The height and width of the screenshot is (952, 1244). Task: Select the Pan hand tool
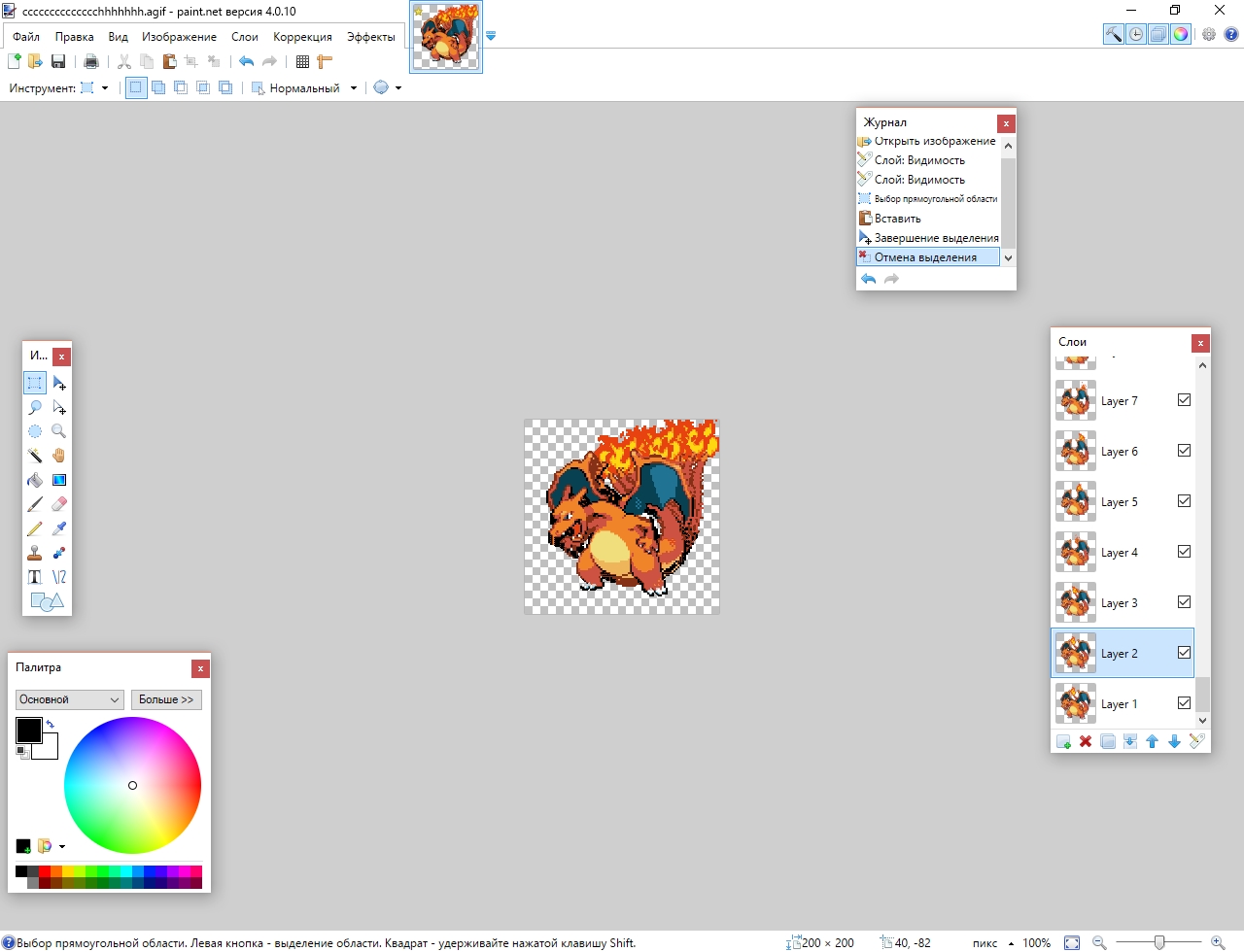click(x=59, y=456)
